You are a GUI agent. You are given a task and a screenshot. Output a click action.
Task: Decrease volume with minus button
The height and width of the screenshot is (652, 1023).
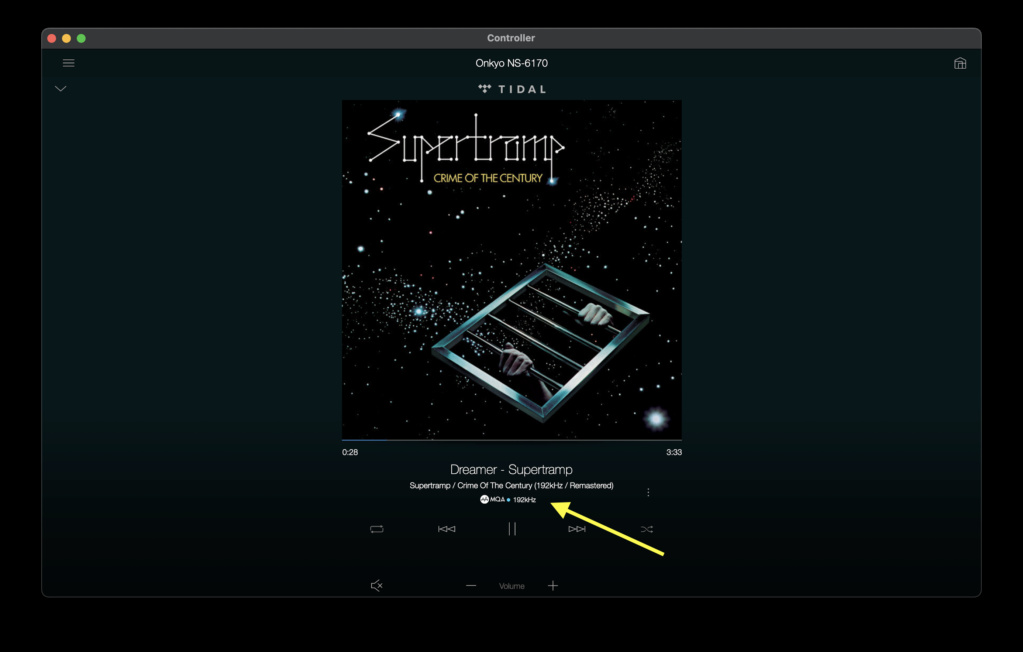coord(471,585)
